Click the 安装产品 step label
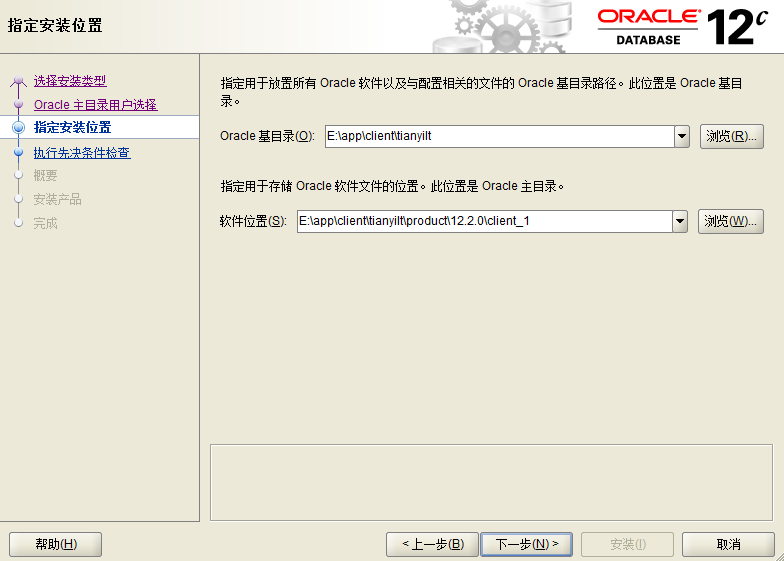 pyautogui.click(x=58, y=200)
